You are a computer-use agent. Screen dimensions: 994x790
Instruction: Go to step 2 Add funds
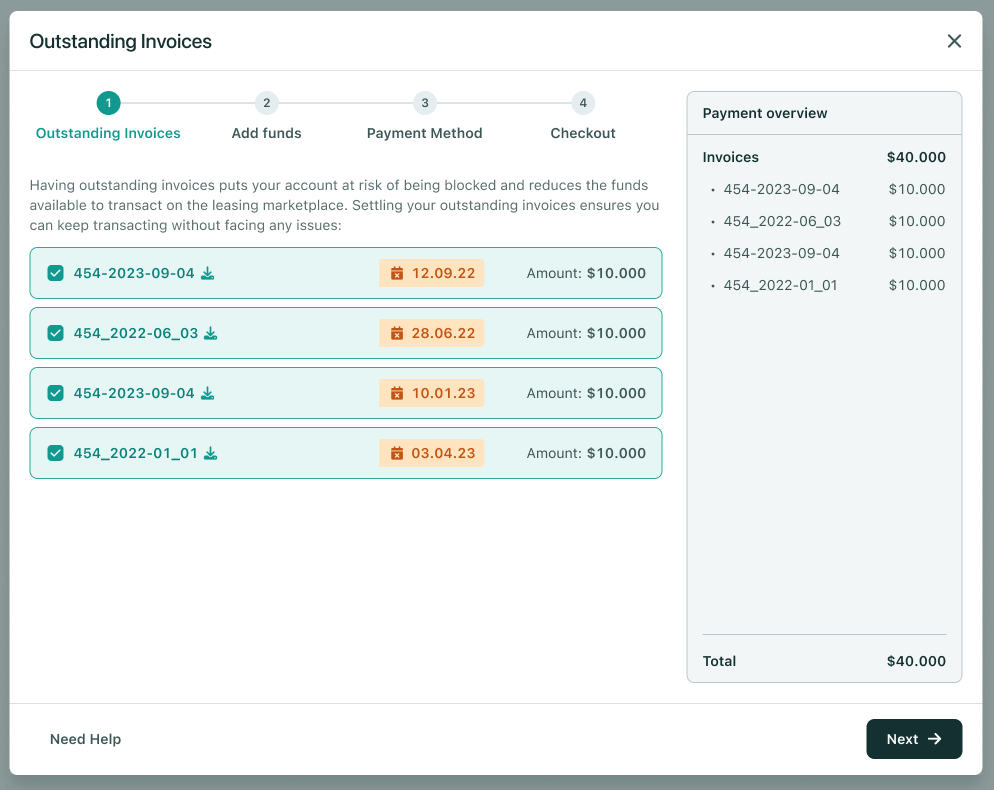pyautogui.click(x=266, y=103)
